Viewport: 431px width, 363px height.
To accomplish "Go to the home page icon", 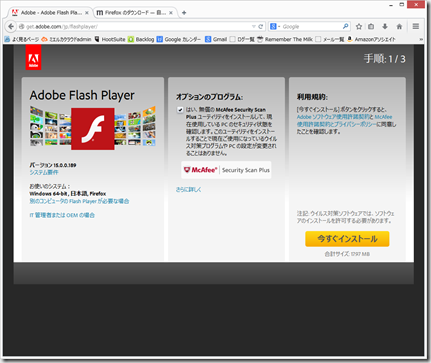I will pyautogui.click(x=399, y=26).
